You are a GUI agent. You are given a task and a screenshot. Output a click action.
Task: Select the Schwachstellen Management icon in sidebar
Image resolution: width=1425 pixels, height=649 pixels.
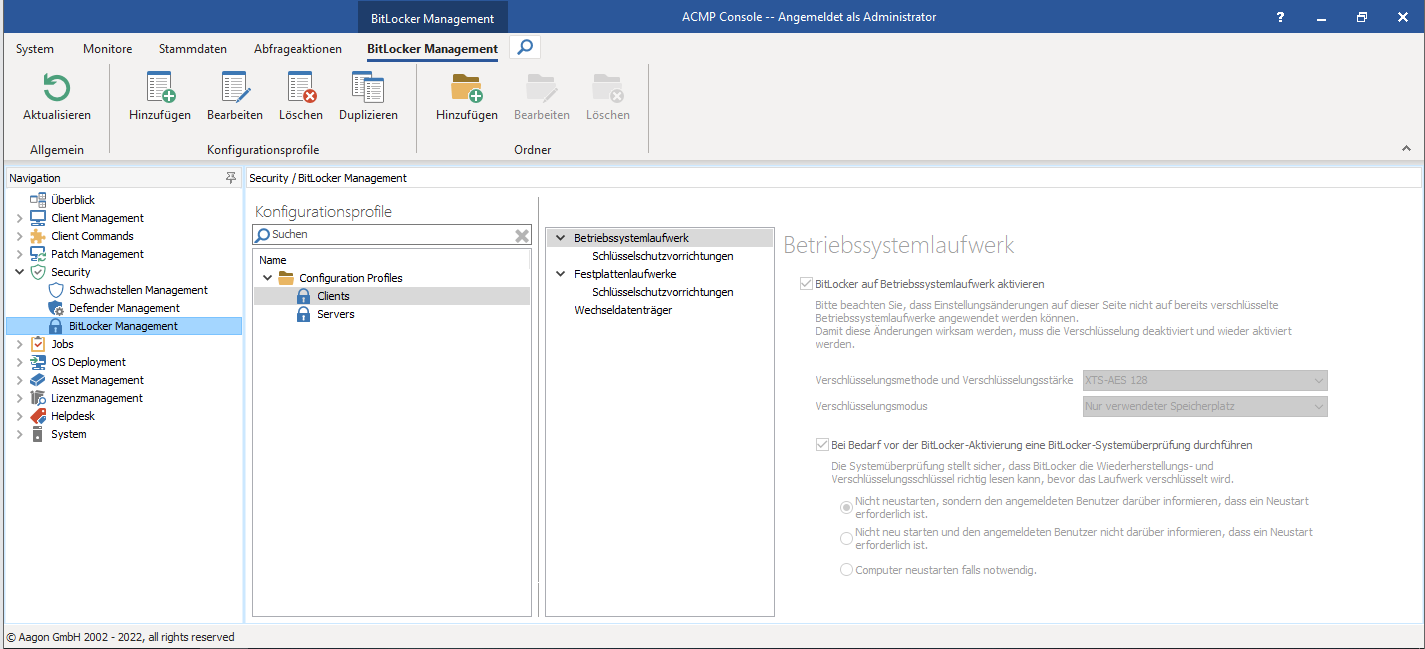tap(55, 289)
